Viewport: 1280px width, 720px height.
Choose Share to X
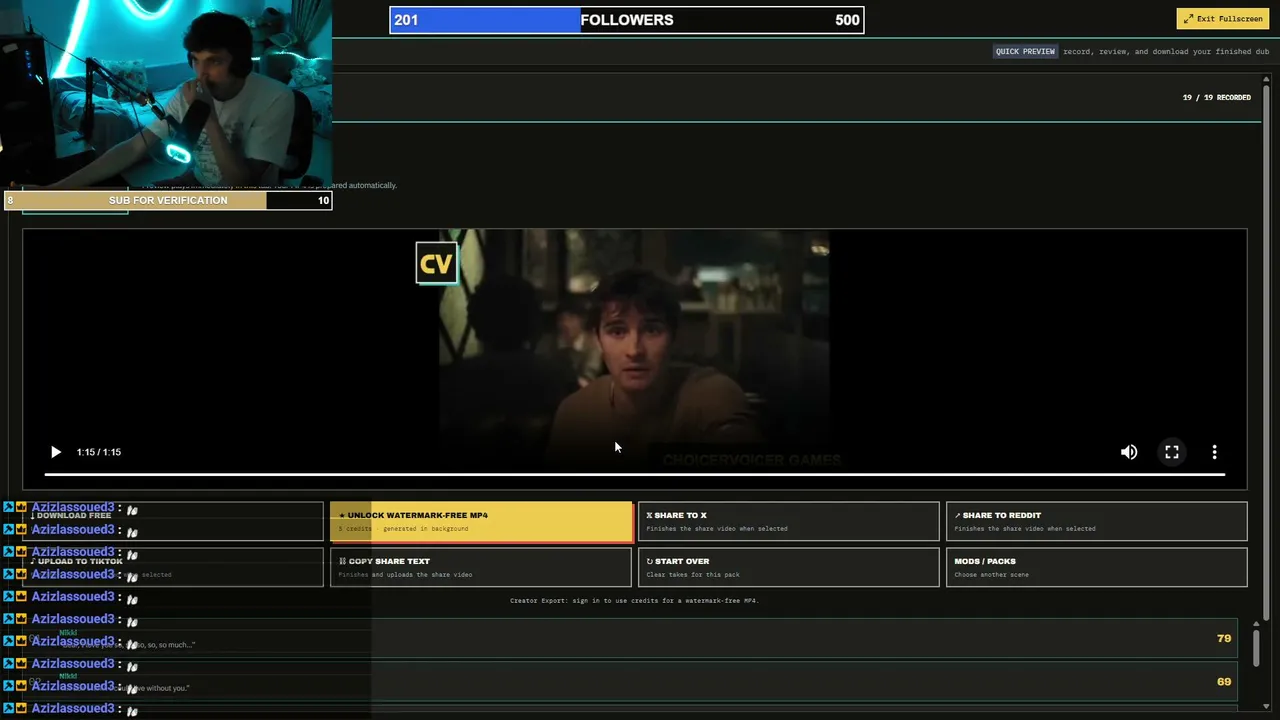(789, 522)
